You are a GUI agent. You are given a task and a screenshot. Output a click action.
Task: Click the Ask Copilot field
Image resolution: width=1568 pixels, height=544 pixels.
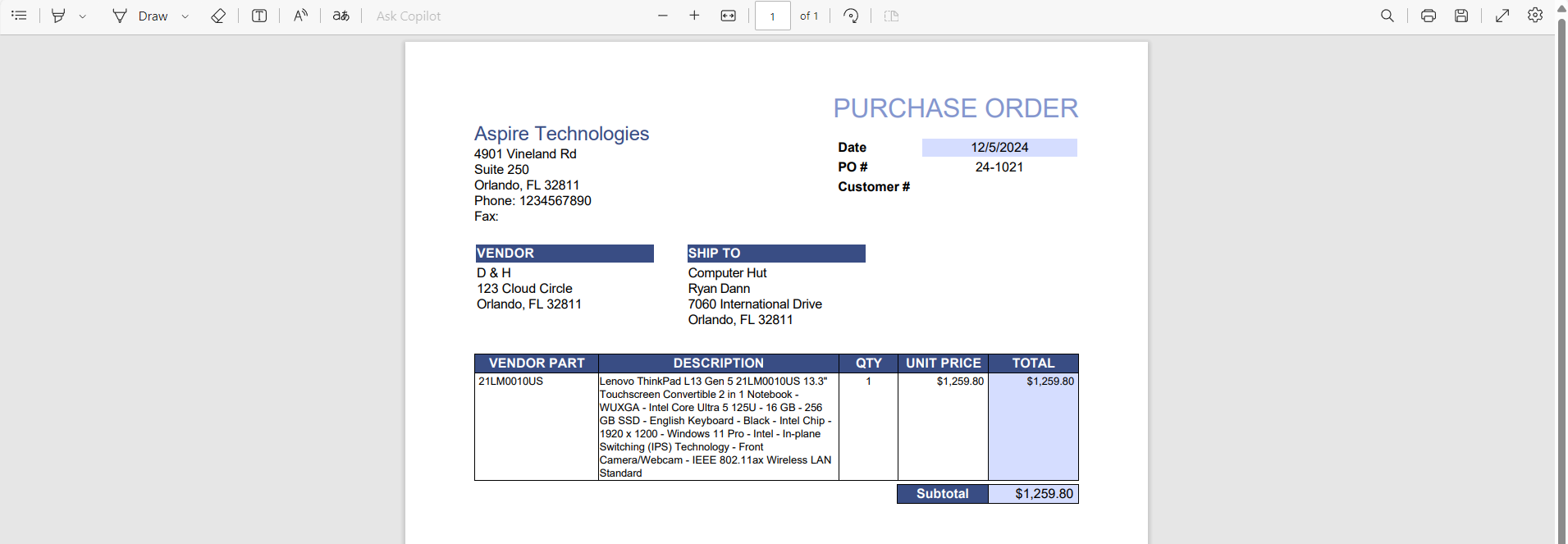[409, 16]
